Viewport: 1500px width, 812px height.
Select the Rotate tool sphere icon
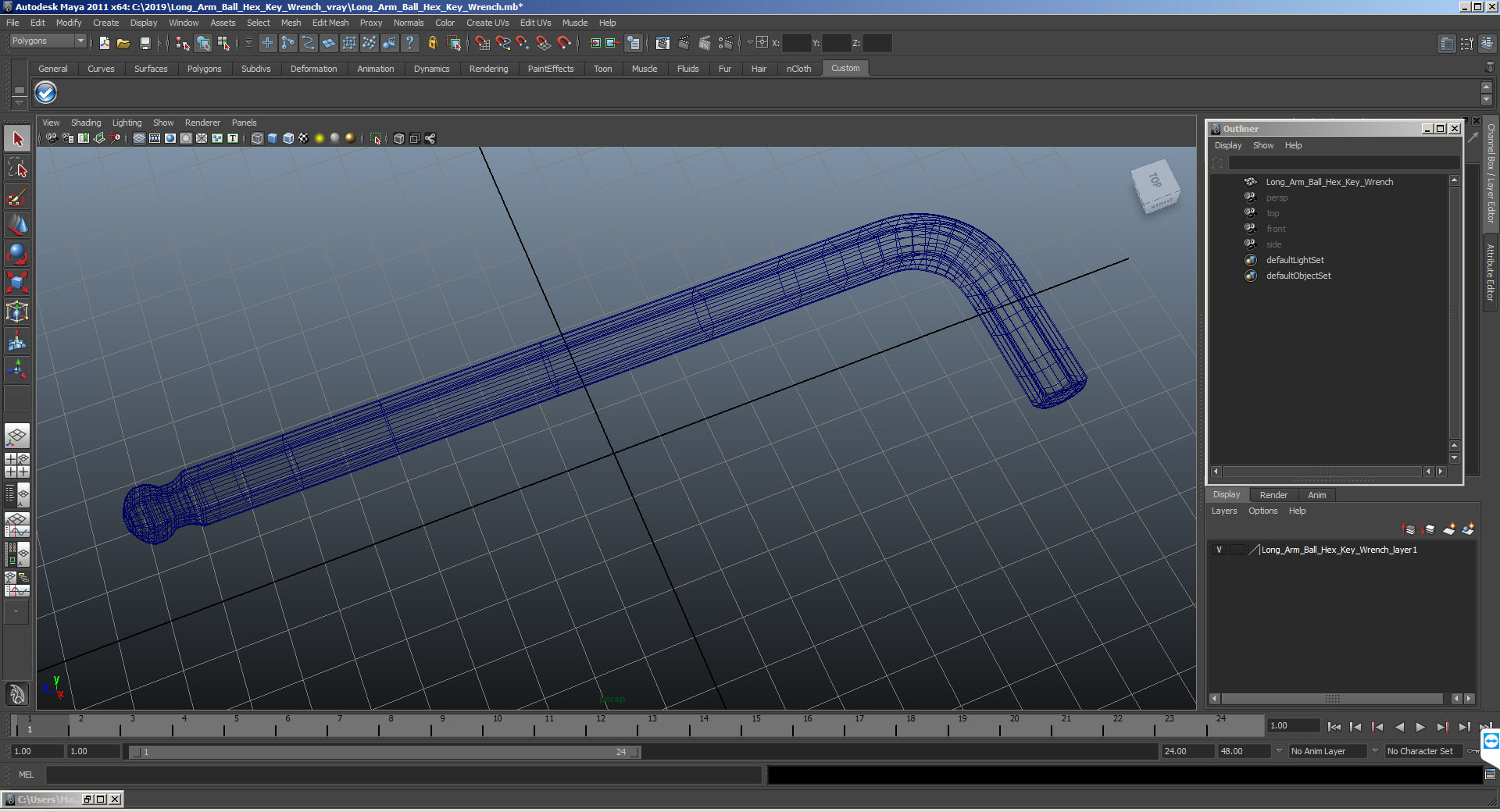coord(17,253)
